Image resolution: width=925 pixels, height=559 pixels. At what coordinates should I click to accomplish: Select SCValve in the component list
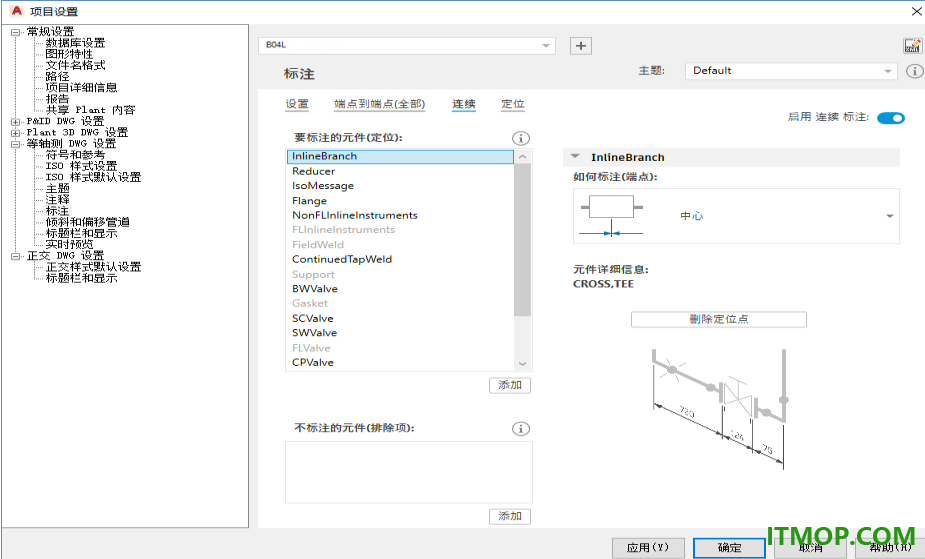401,318
